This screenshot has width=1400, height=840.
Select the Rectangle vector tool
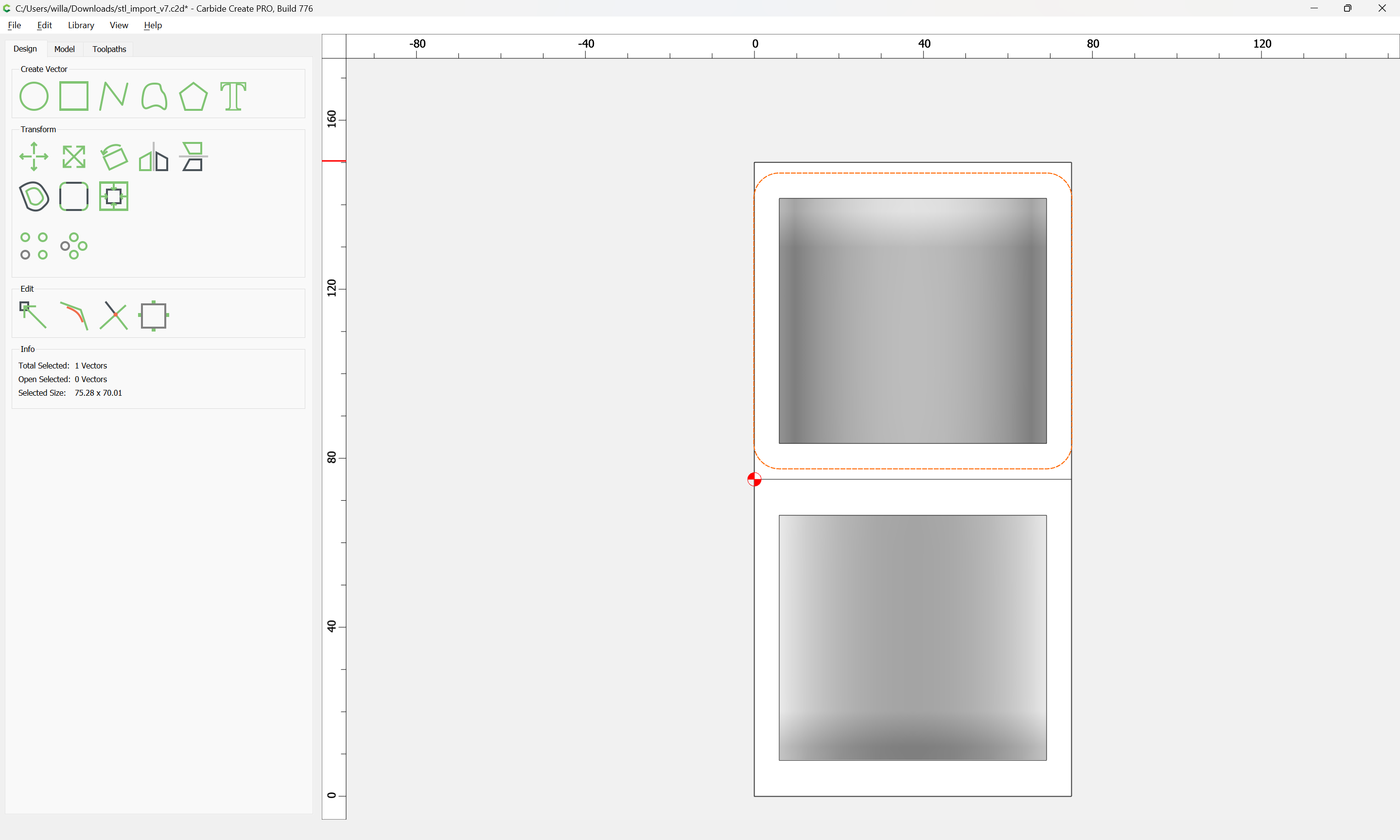(73, 96)
